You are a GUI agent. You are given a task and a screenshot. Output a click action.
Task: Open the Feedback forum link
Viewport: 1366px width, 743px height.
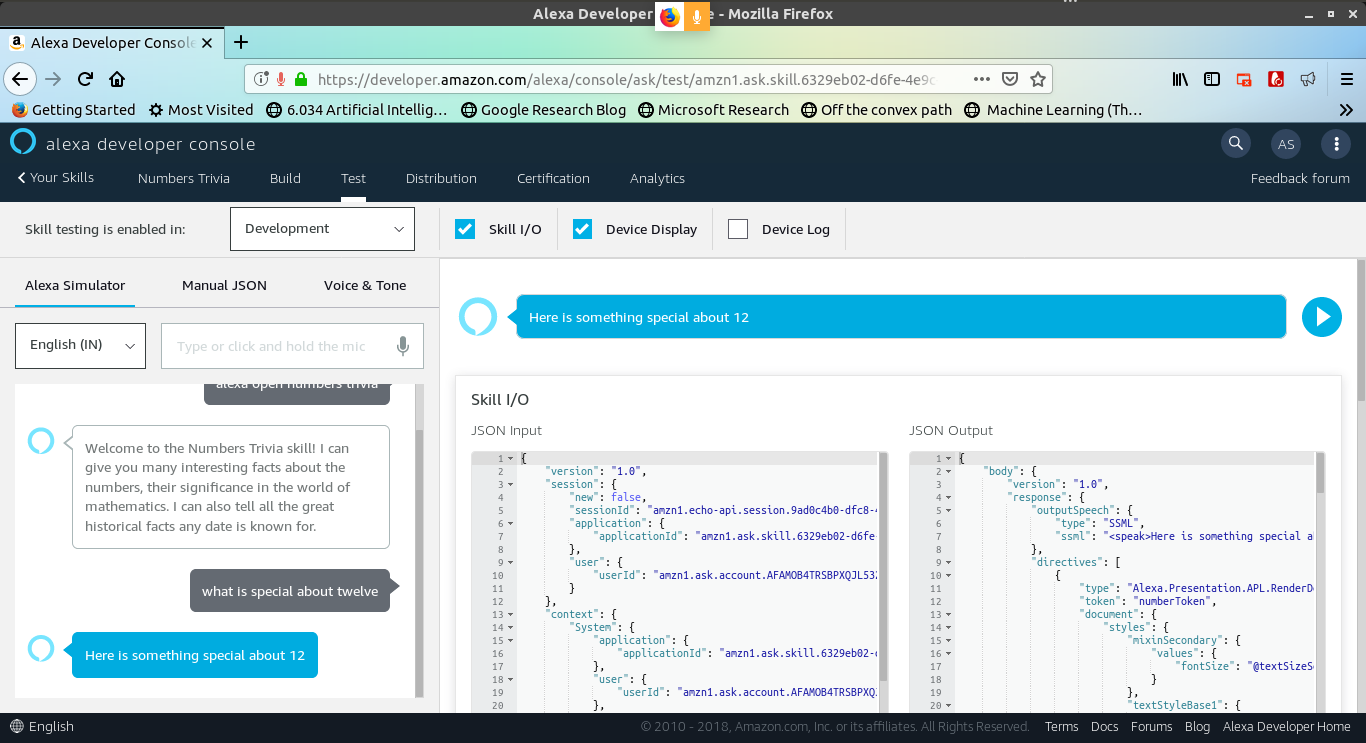(x=1300, y=178)
